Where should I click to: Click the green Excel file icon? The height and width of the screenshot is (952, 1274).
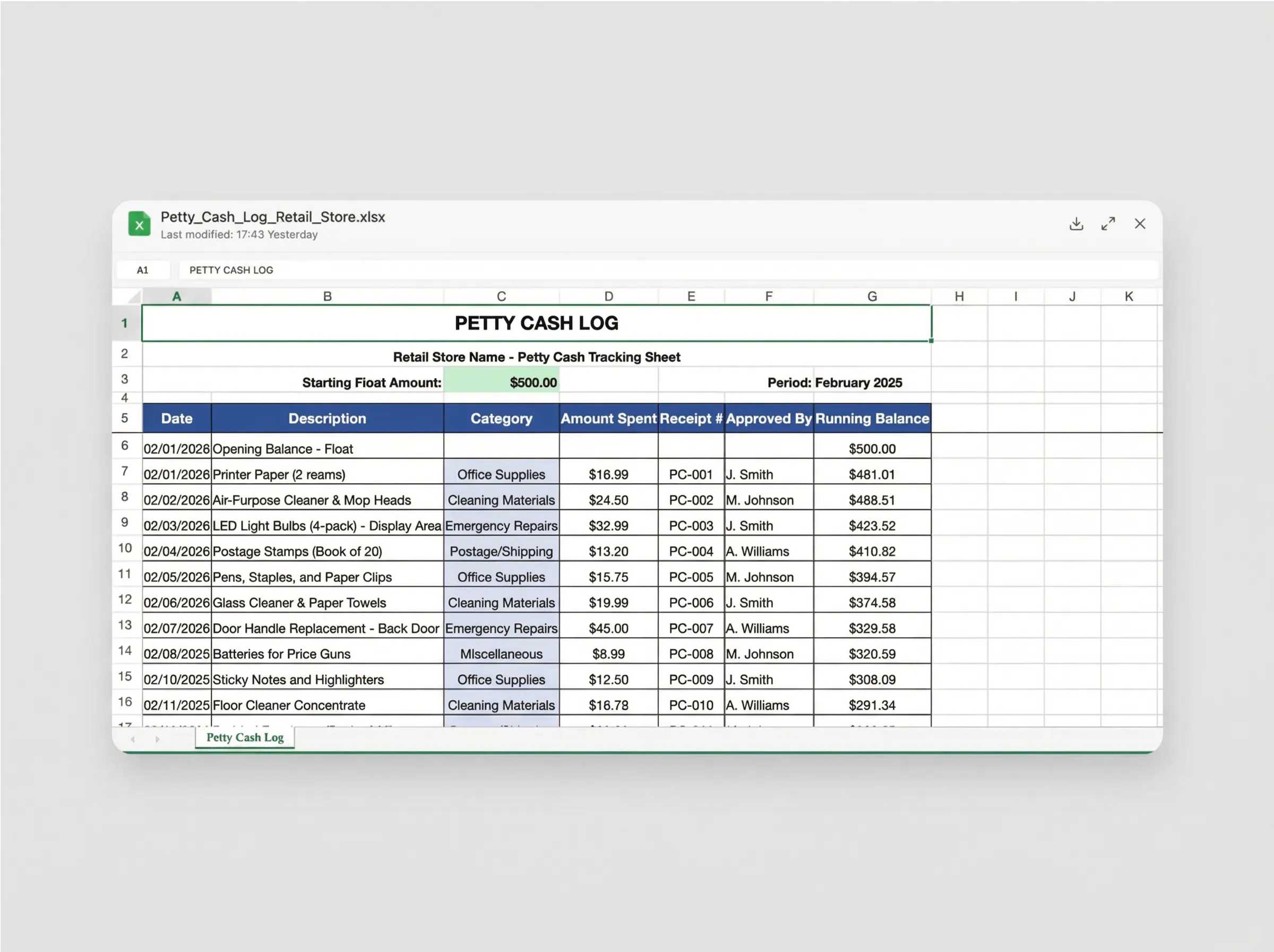click(x=140, y=224)
